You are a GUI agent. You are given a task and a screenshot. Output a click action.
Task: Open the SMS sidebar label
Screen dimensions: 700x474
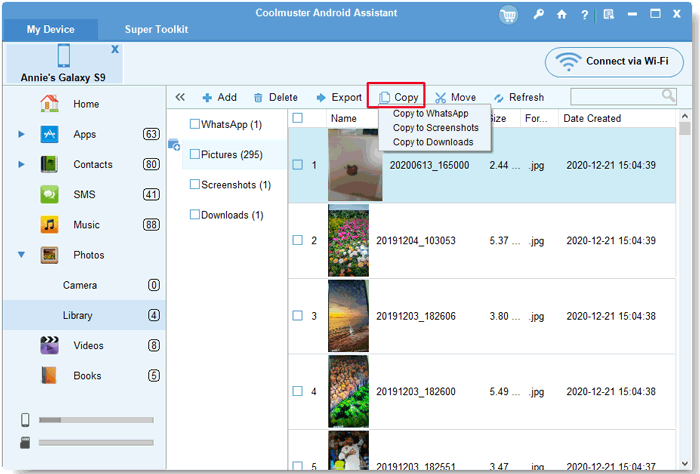coord(84,195)
